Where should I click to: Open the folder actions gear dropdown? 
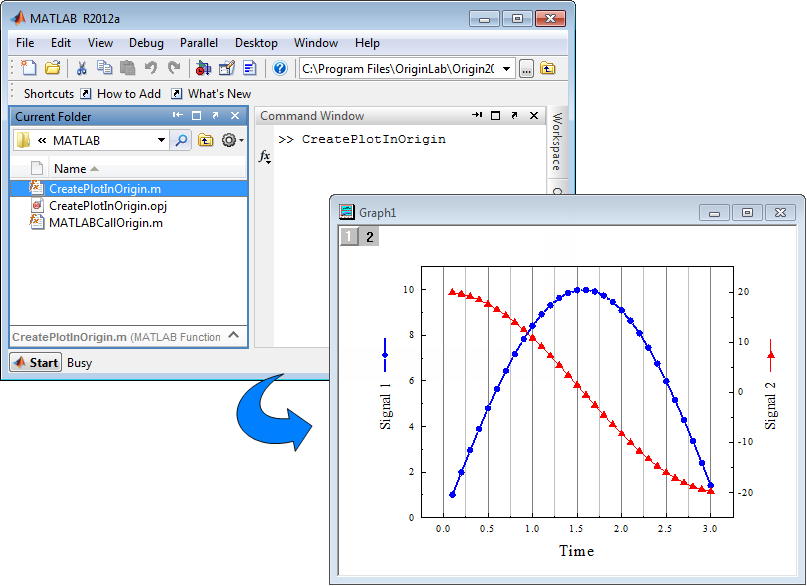point(232,141)
